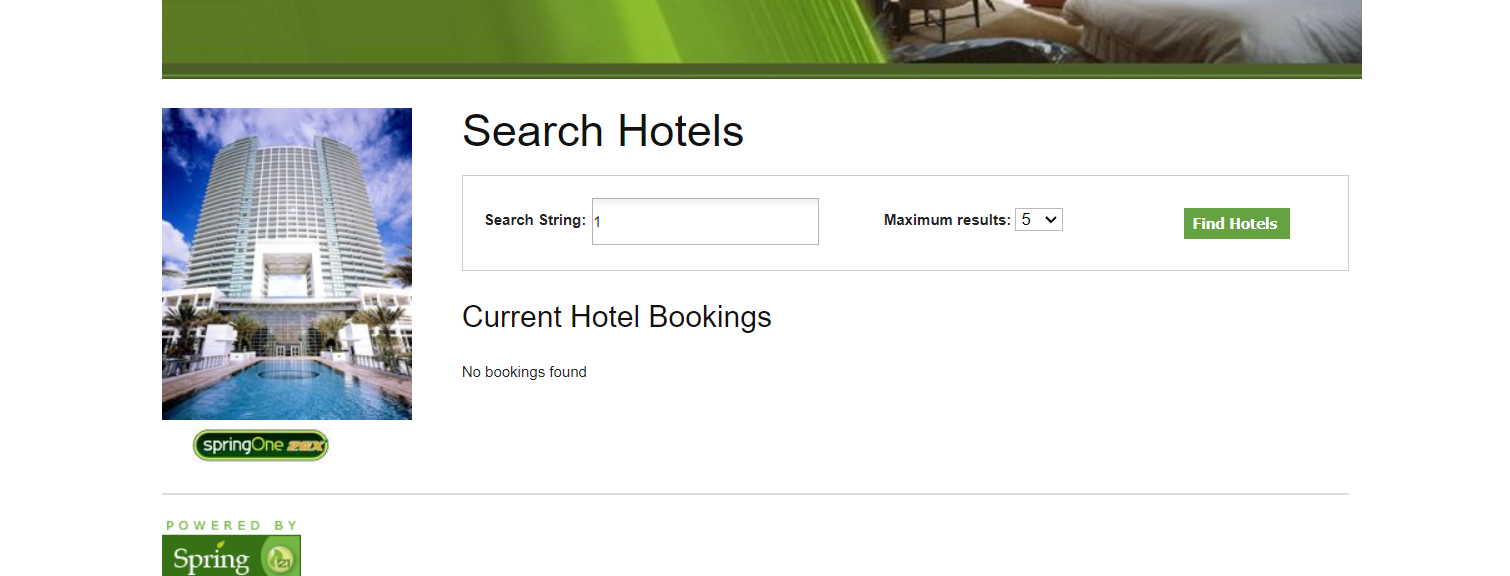Click the Maximum results label
The width and height of the screenshot is (1510, 576).
(x=946, y=220)
